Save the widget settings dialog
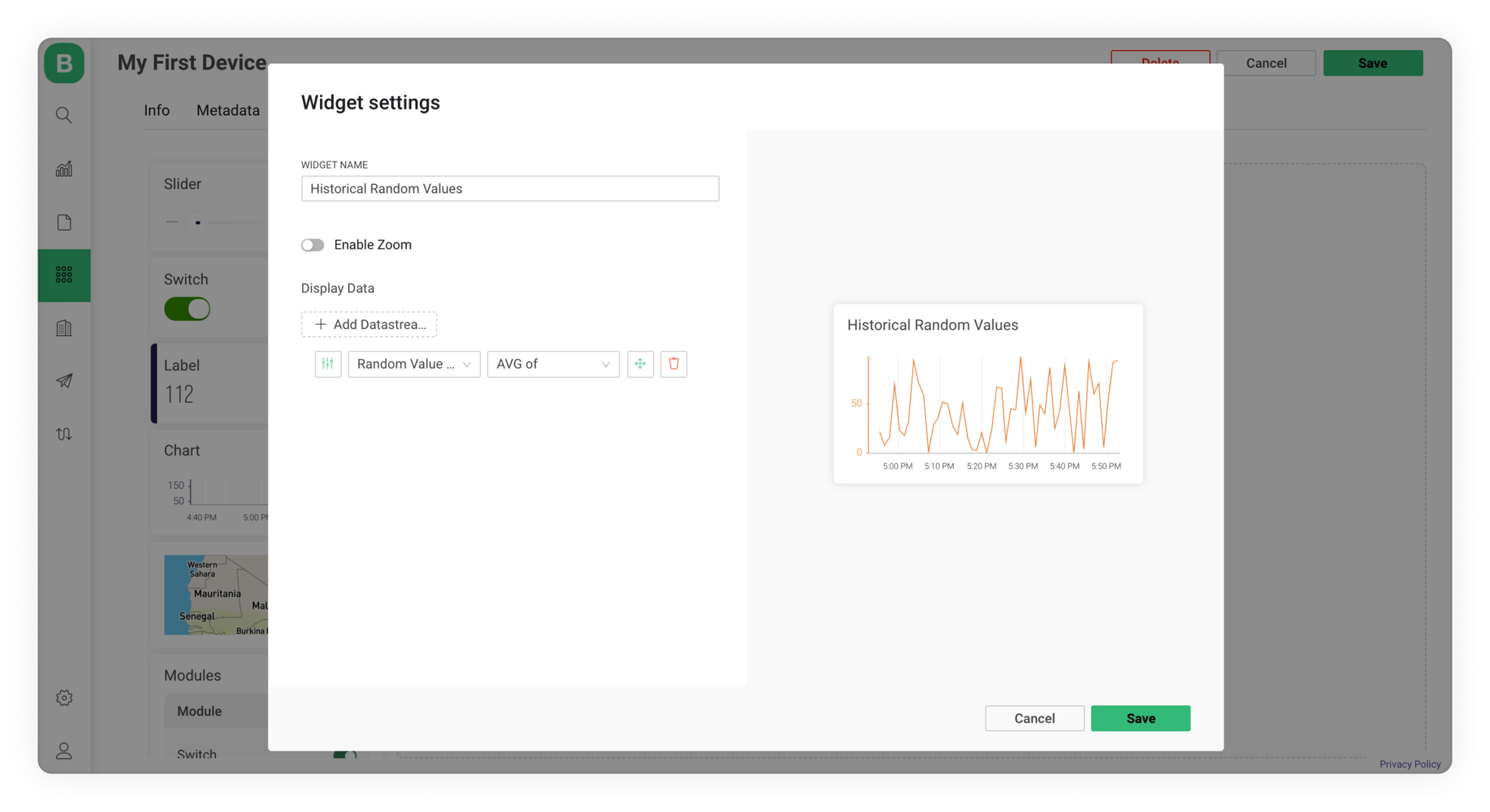Screen dimensions: 1490x812 (1140, 718)
